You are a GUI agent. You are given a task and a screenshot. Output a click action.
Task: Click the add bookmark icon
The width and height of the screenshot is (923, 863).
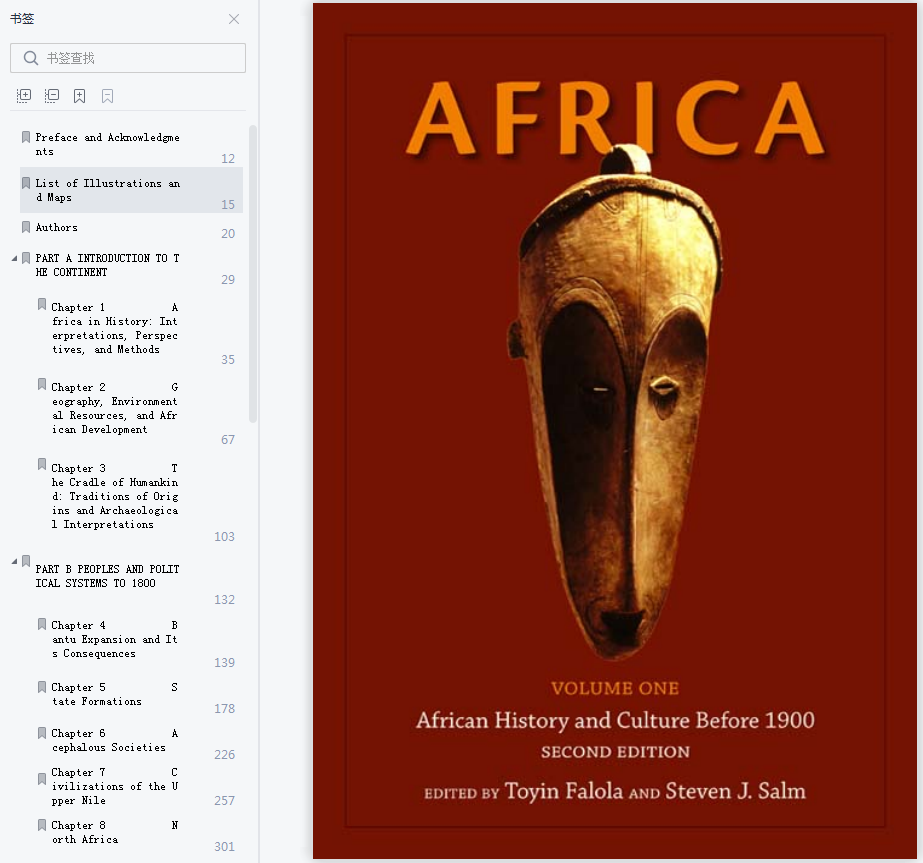tap(79, 96)
